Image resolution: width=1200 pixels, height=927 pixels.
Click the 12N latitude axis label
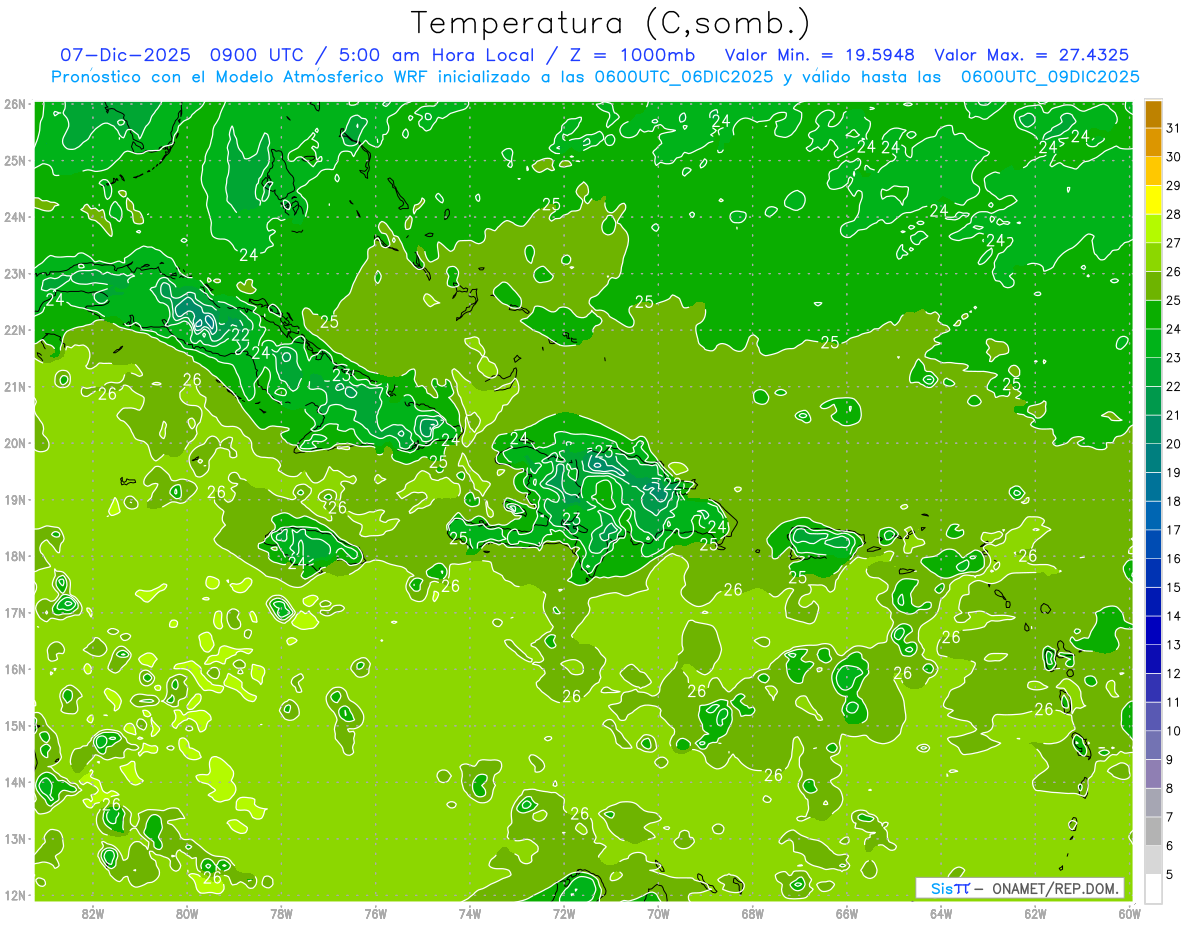click(x=15, y=895)
